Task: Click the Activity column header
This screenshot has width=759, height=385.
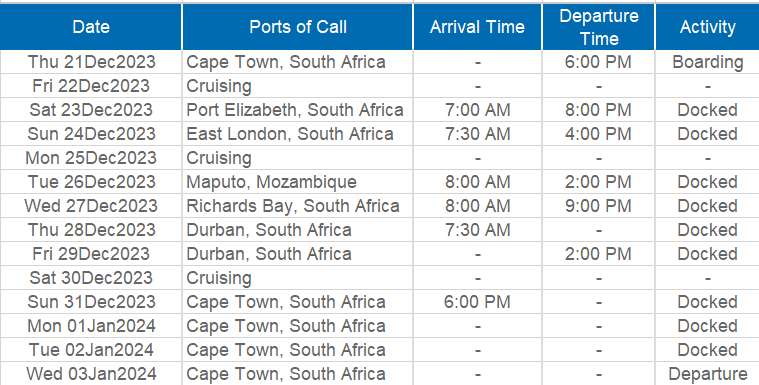Action: click(707, 27)
